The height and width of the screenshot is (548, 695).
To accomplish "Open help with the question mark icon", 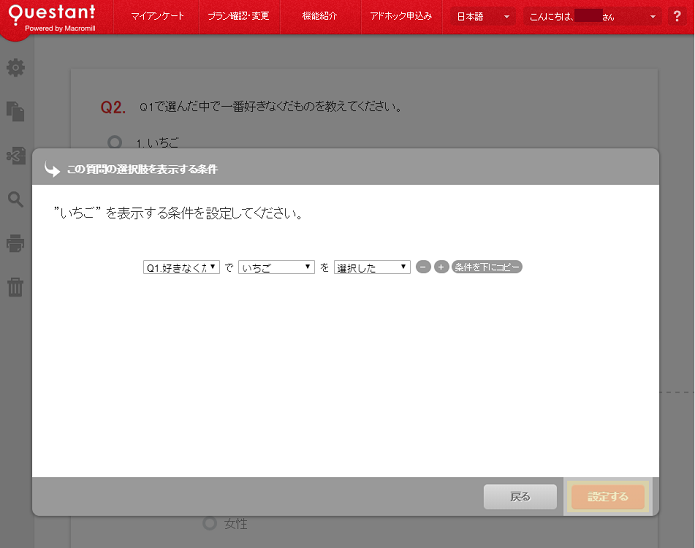I will click(677, 17).
